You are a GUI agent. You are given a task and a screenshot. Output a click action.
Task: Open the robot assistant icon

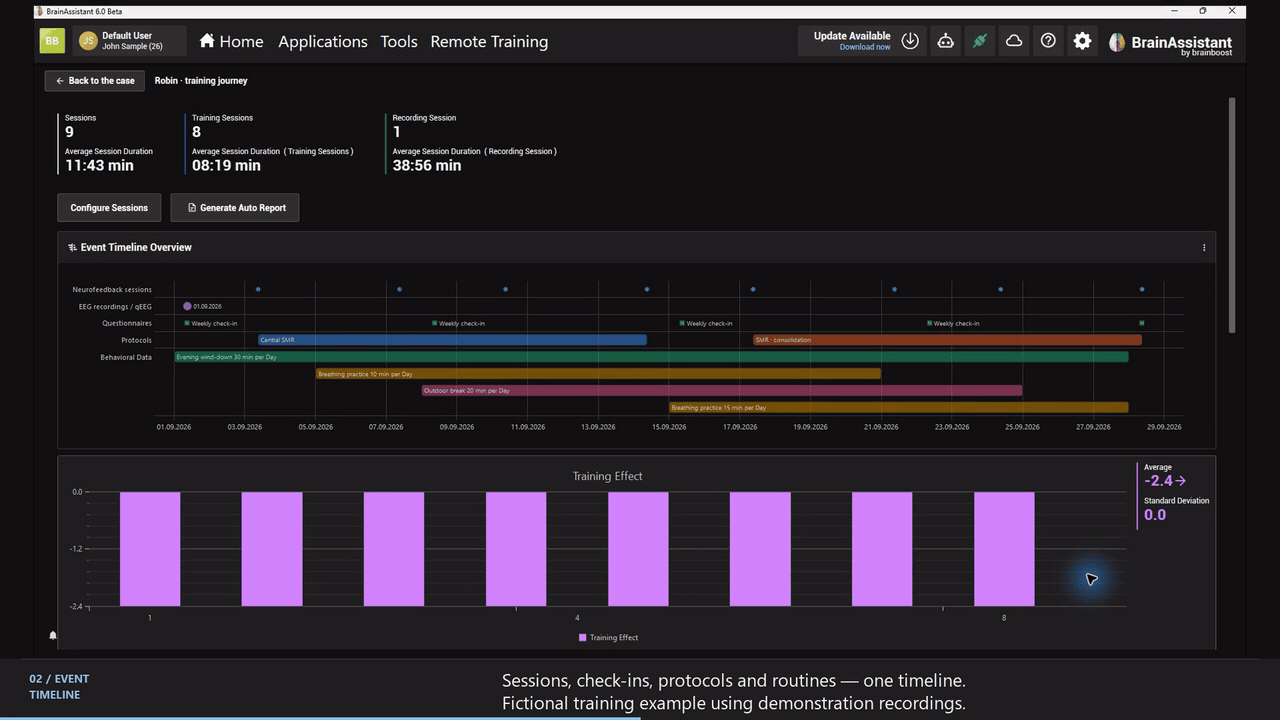[x=945, y=41]
